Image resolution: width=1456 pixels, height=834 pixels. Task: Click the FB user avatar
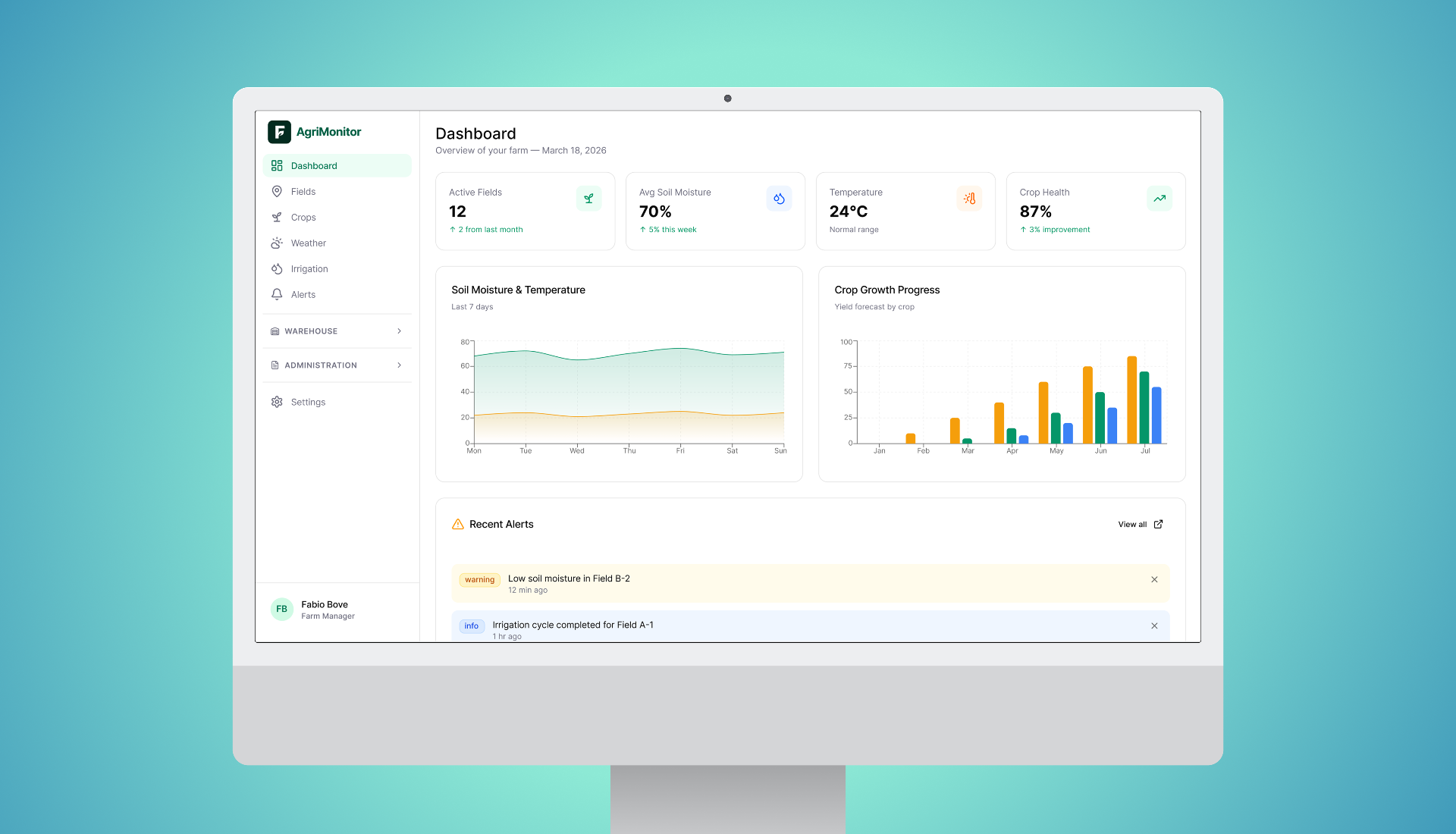tap(282, 610)
